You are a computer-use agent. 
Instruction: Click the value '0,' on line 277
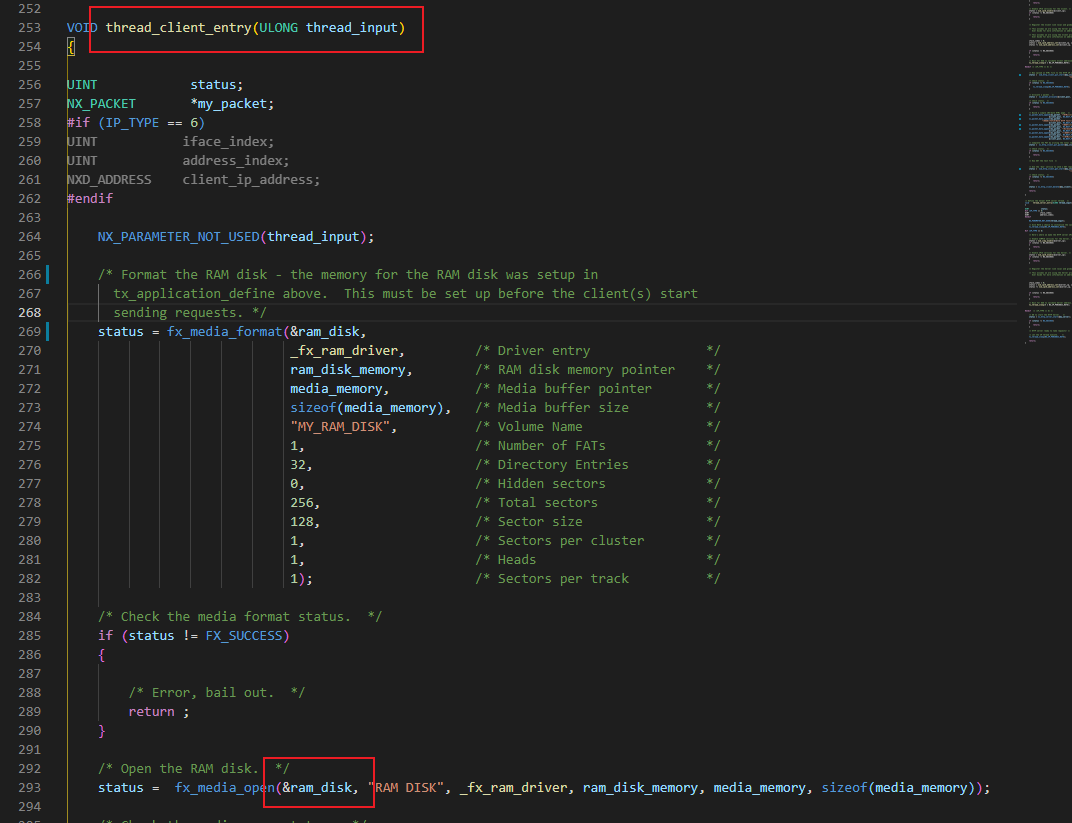pyautogui.click(x=297, y=484)
